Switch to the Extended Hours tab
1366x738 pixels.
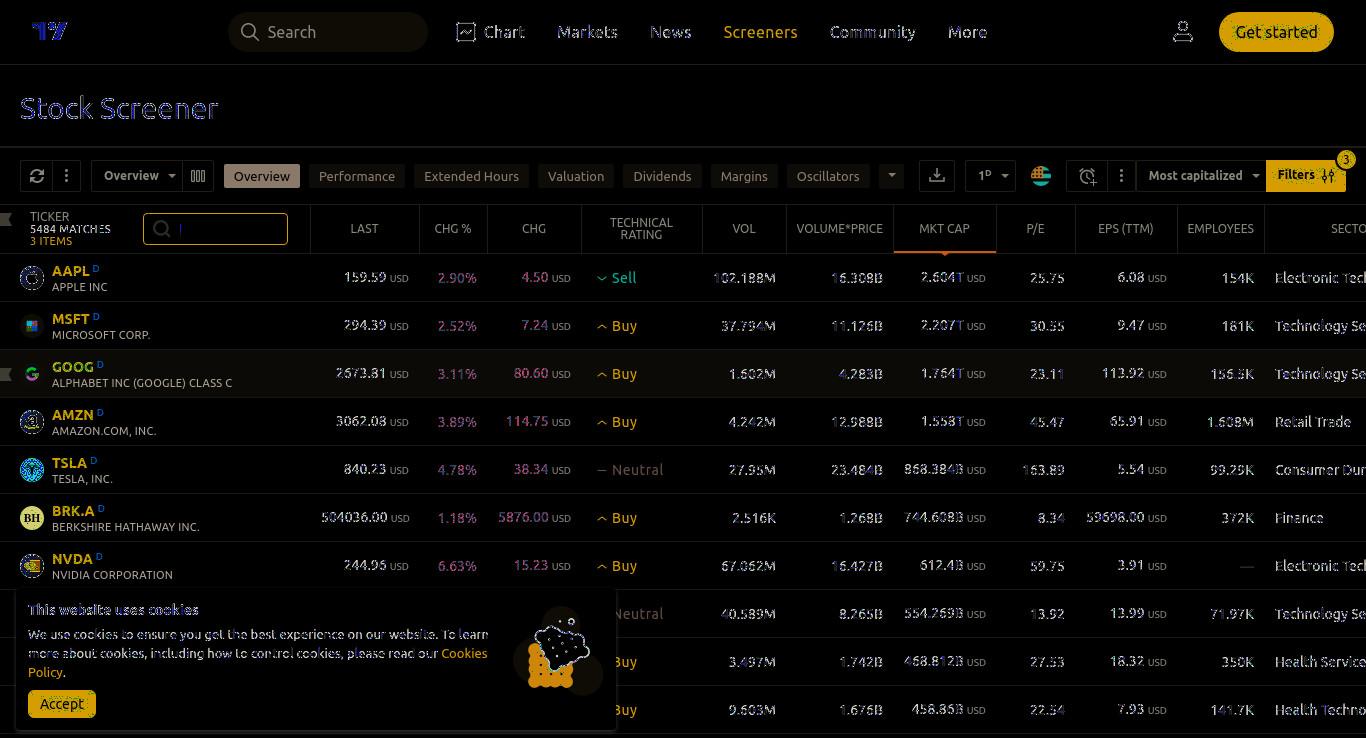[x=471, y=176]
